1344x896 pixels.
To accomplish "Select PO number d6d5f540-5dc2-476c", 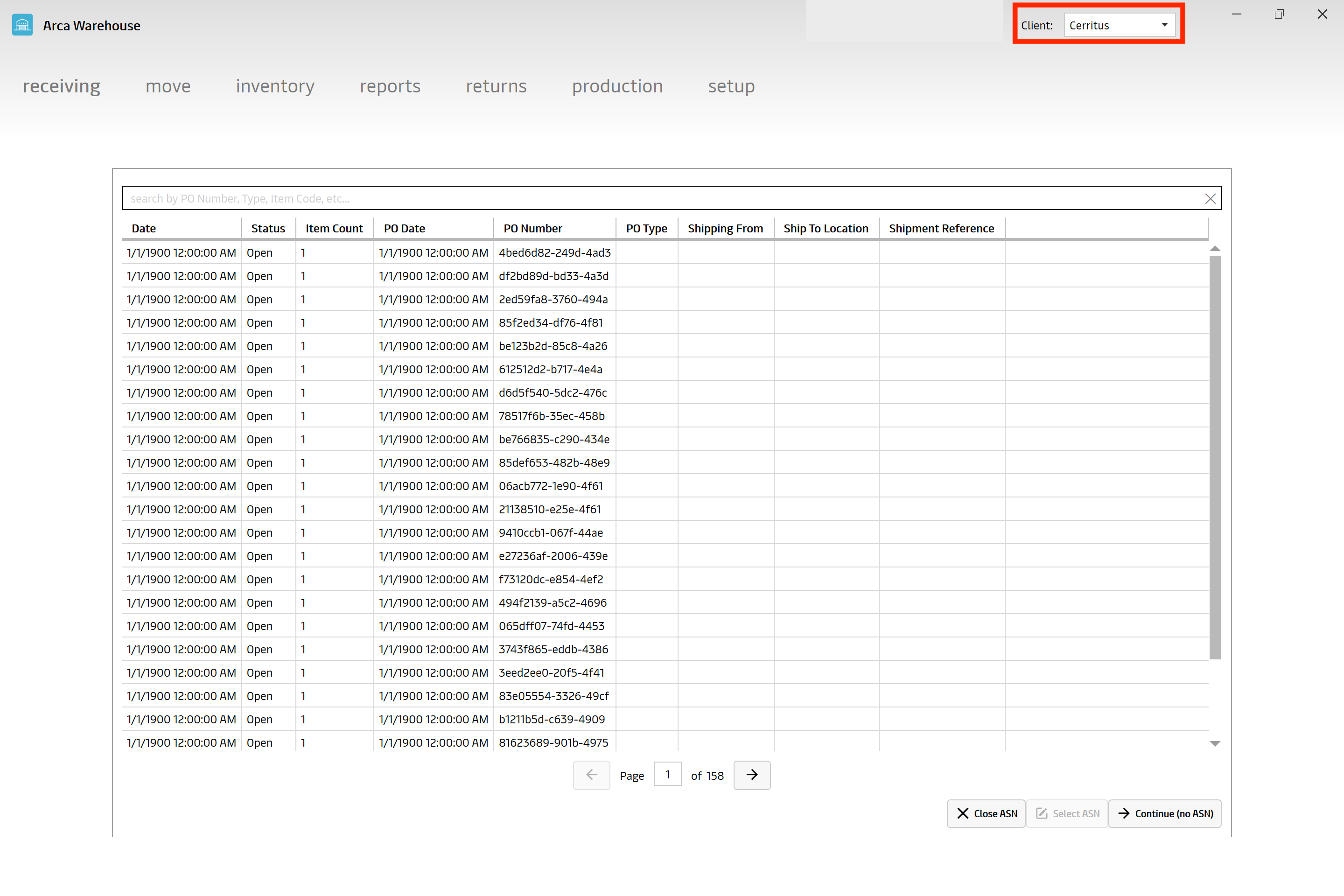I will (x=553, y=392).
